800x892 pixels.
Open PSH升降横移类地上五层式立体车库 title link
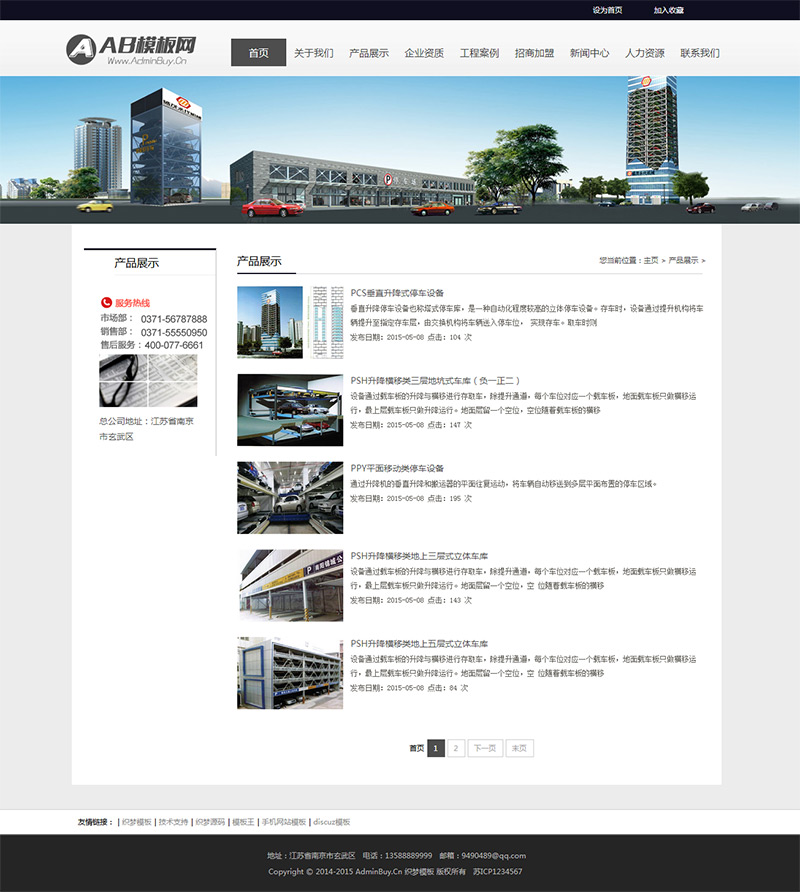[419, 643]
